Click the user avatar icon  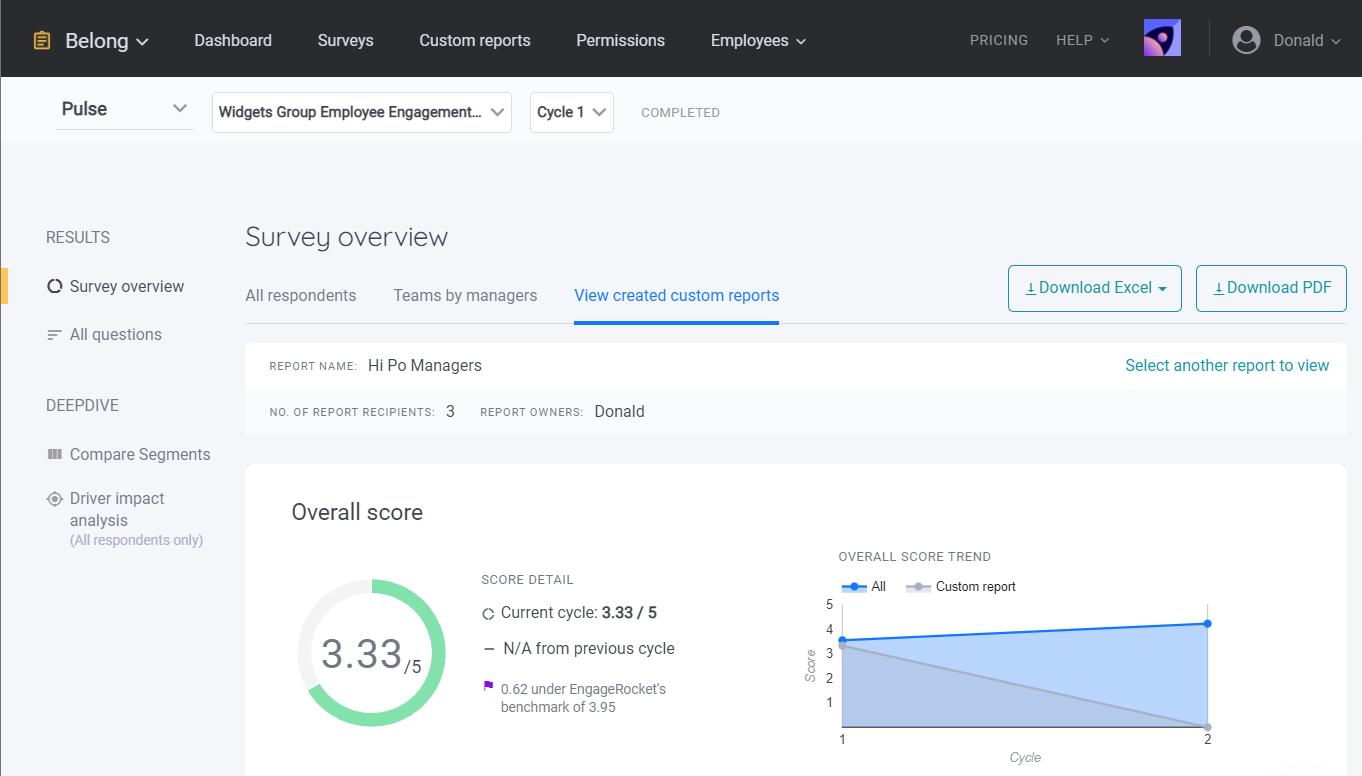[x=1246, y=40]
